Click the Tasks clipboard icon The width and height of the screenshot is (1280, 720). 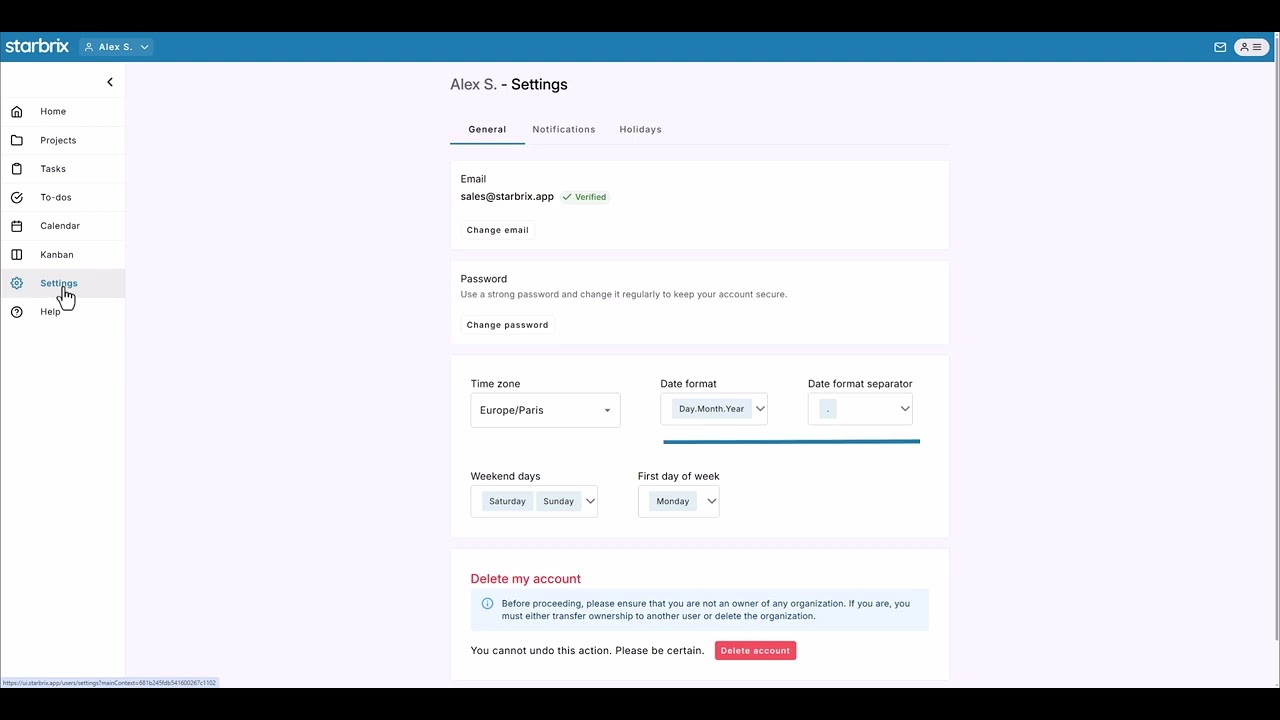[x=17, y=169]
